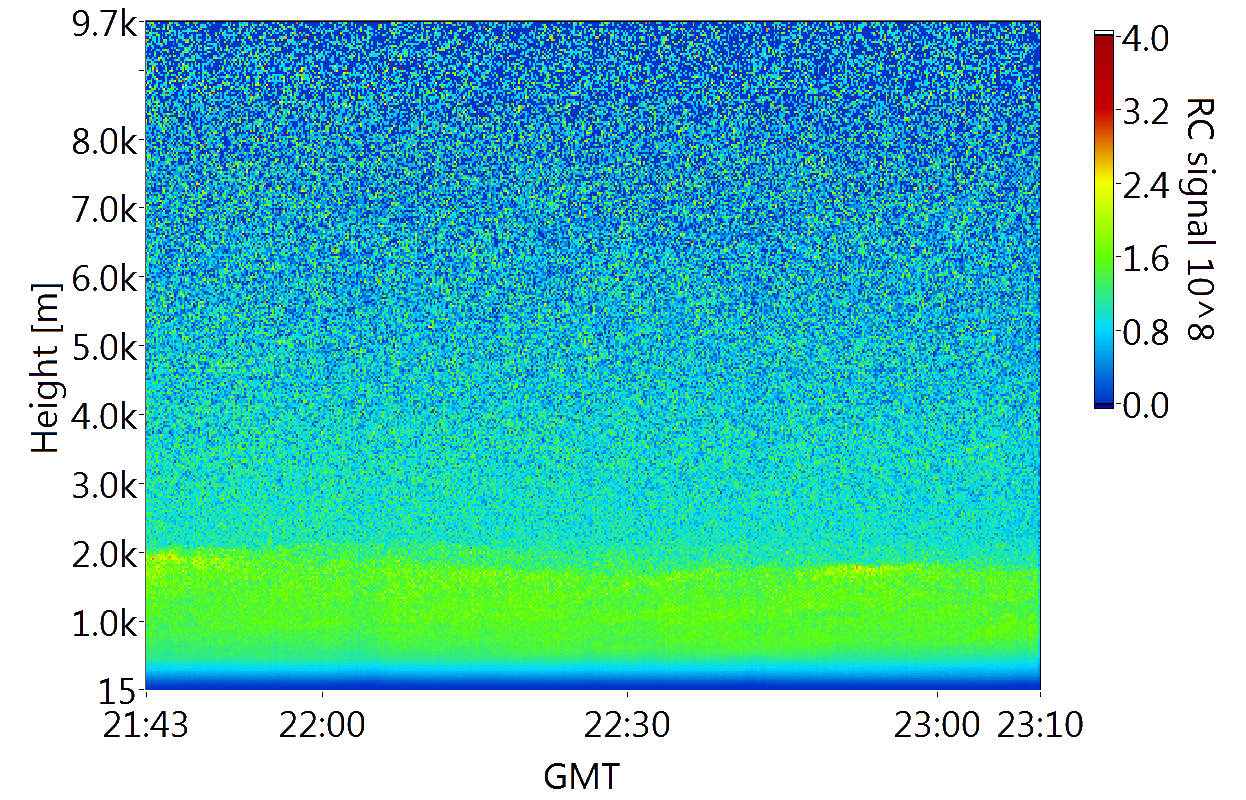Click the 21:43 start time label

pyautogui.click(x=147, y=725)
